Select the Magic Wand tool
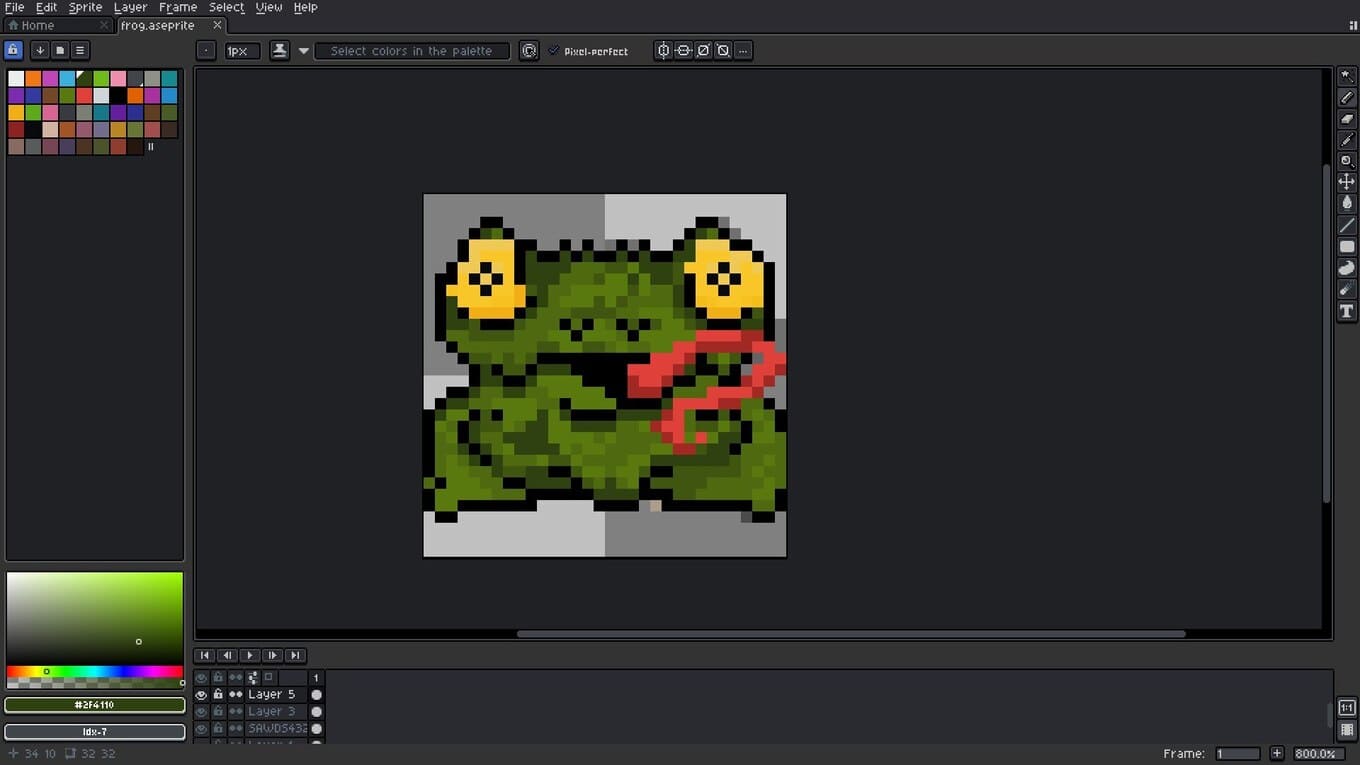Image resolution: width=1360 pixels, height=765 pixels. point(1347,76)
